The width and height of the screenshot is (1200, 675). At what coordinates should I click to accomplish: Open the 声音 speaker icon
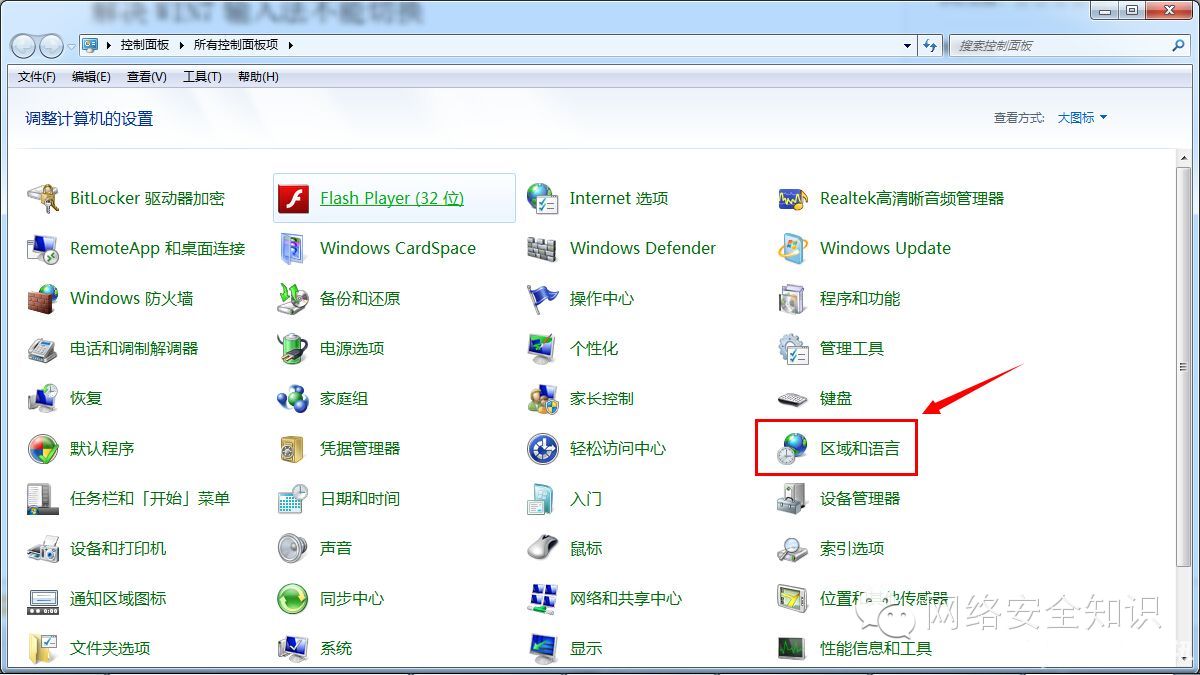[x=293, y=548]
